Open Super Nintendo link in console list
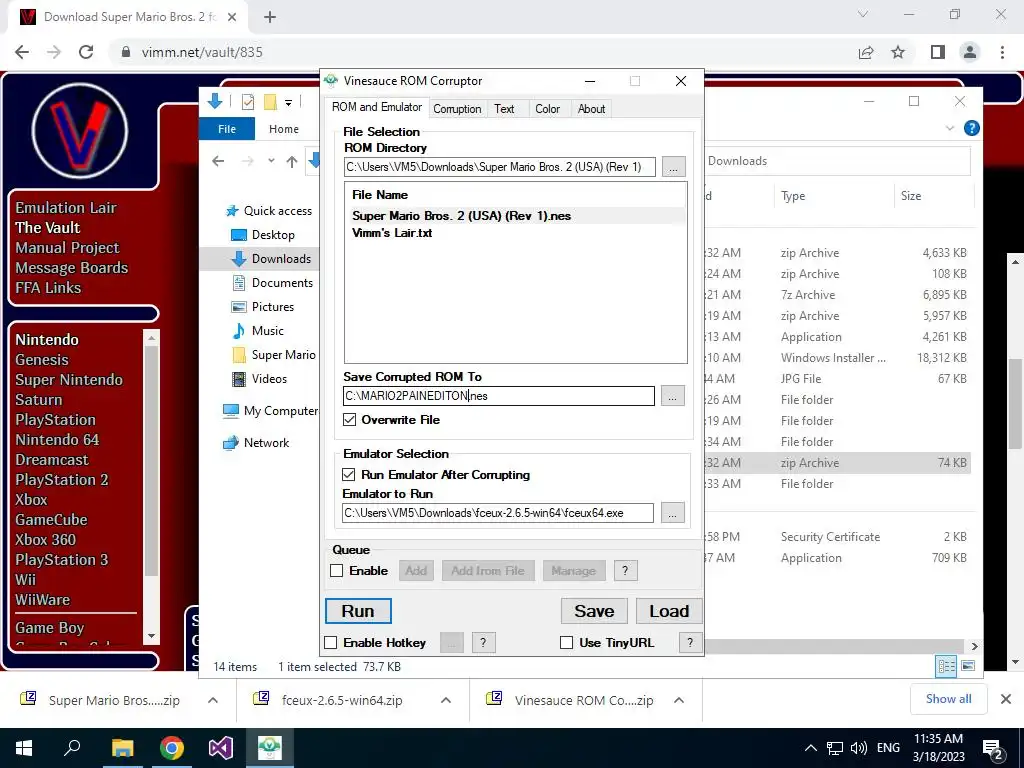 69,380
